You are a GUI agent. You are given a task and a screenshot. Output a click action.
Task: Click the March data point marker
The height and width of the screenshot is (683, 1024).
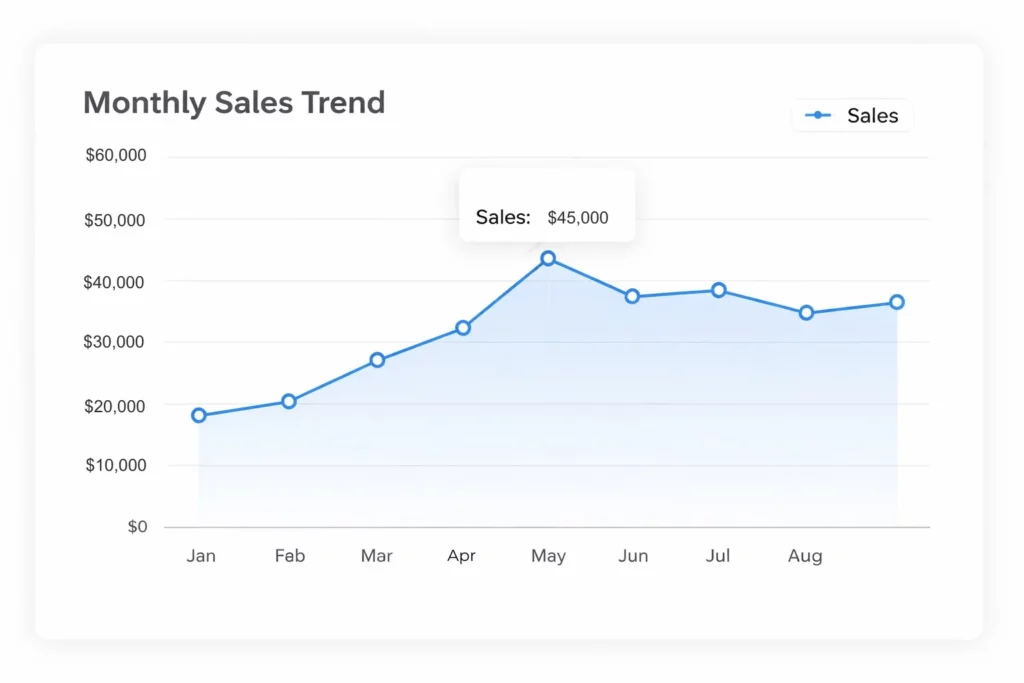(x=377, y=360)
